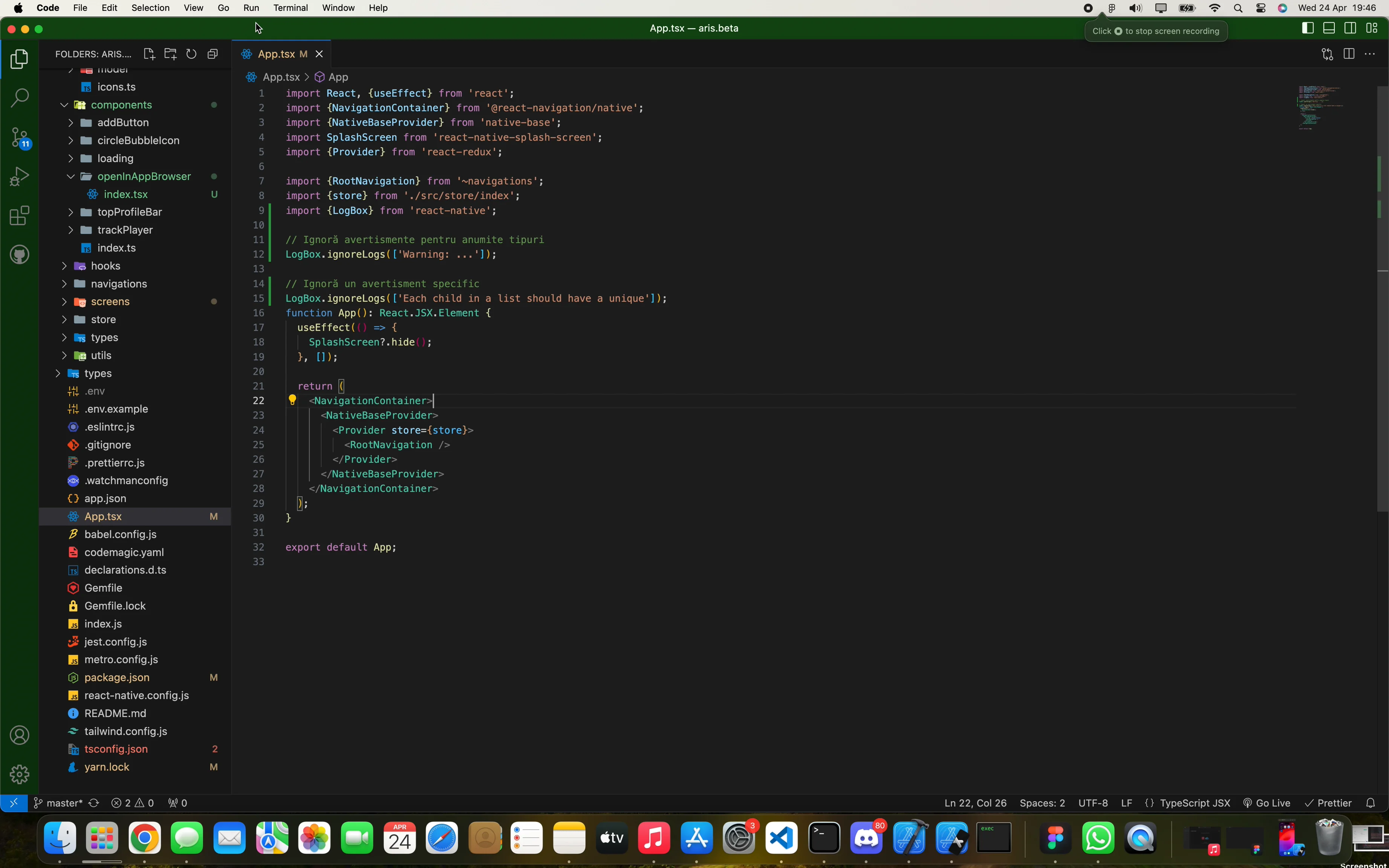Open the Selection menu
1389x868 pixels.
150,8
